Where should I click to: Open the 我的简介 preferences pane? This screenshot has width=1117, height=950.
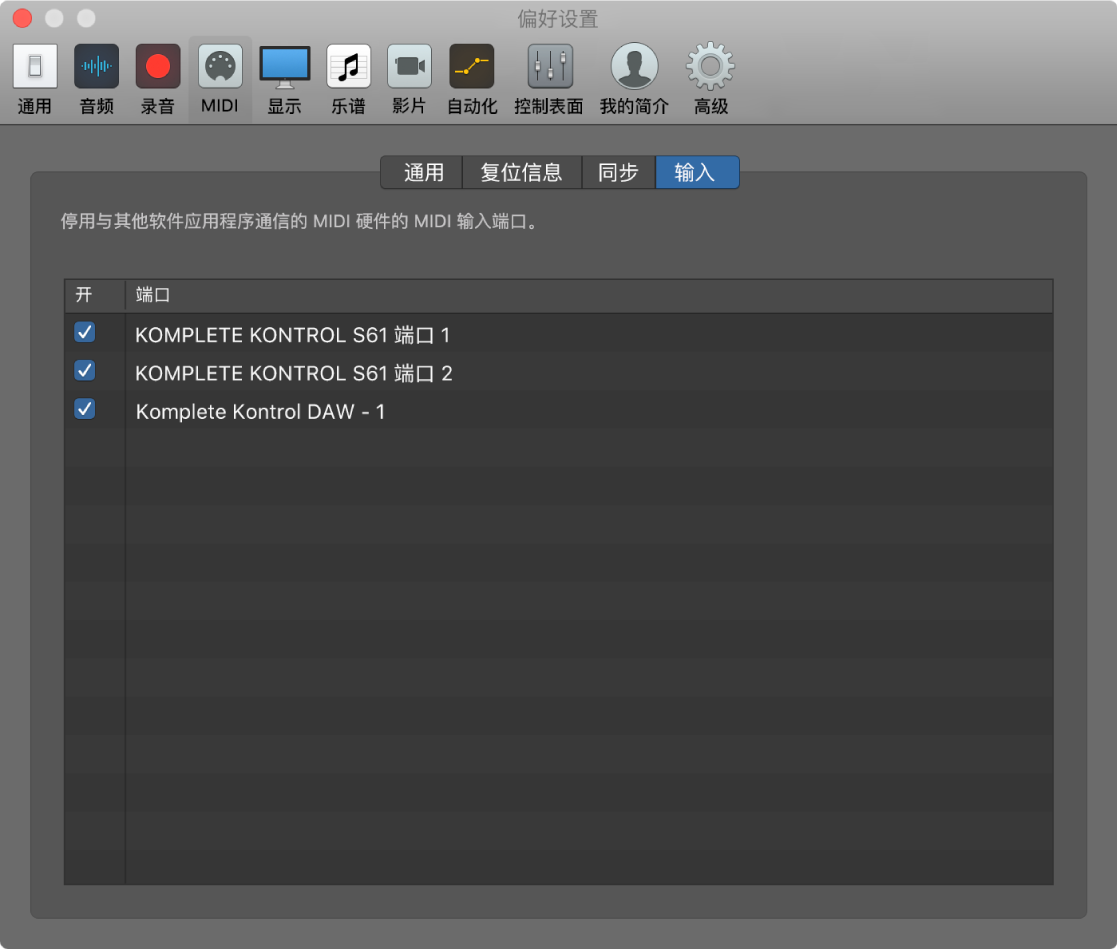pos(633,78)
